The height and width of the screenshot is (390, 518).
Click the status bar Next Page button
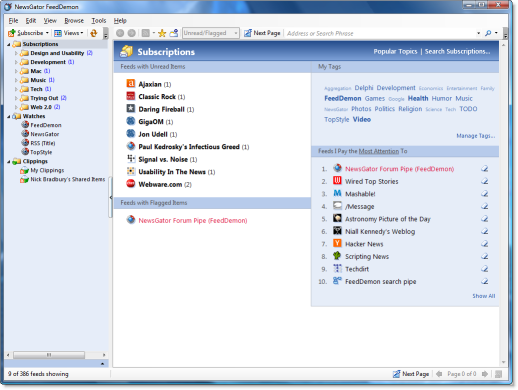(x=411, y=374)
